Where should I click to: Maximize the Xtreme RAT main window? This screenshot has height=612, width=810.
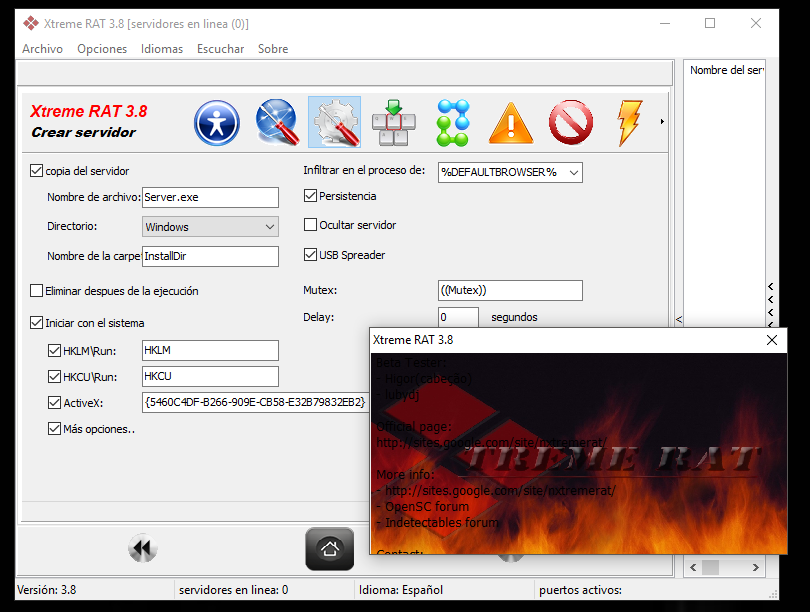click(710, 23)
